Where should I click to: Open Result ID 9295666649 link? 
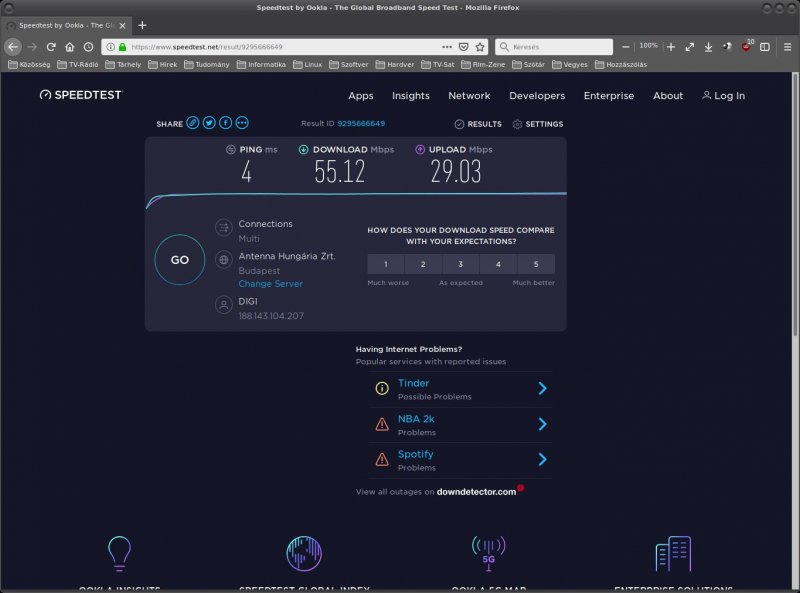[x=361, y=123]
